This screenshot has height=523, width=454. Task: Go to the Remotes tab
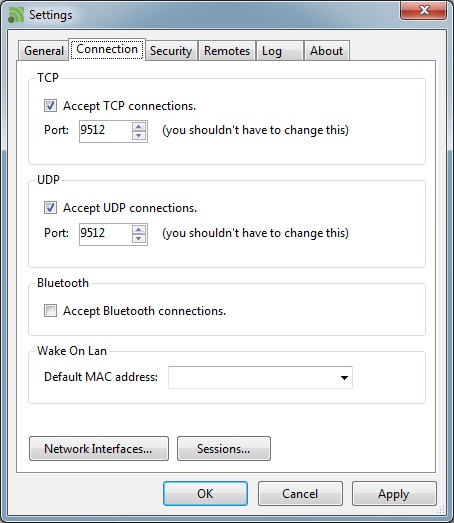(x=227, y=51)
